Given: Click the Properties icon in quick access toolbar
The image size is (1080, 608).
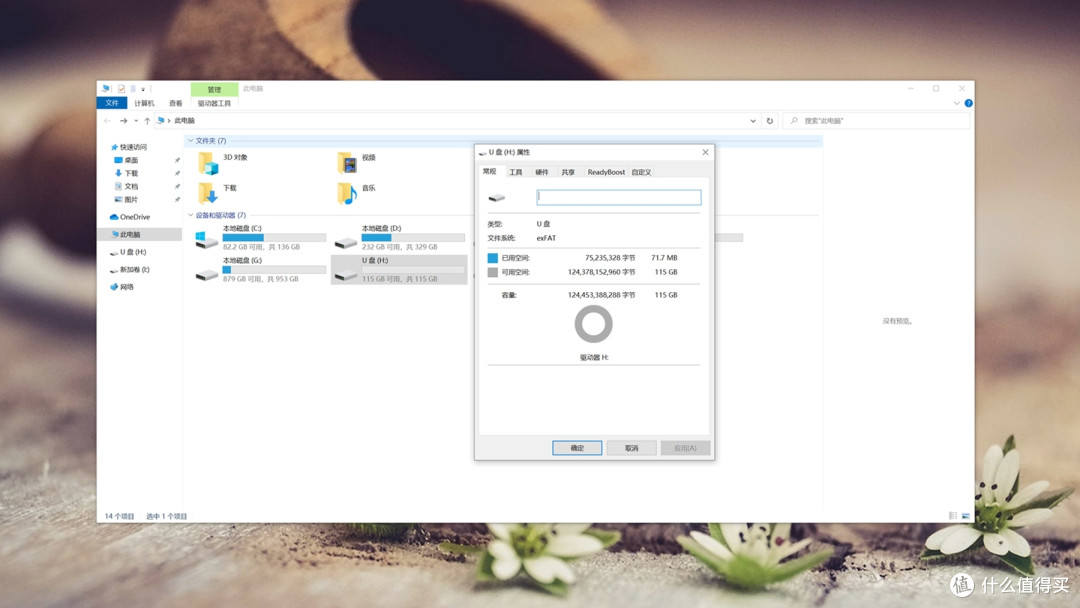Looking at the screenshot, I should [x=121, y=89].
